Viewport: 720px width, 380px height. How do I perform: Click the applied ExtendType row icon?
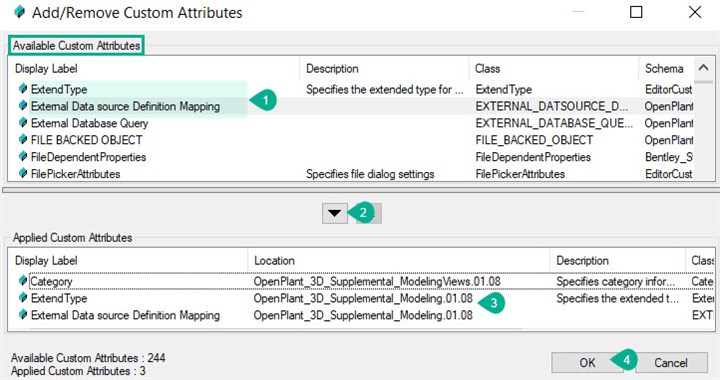(22, 298)
